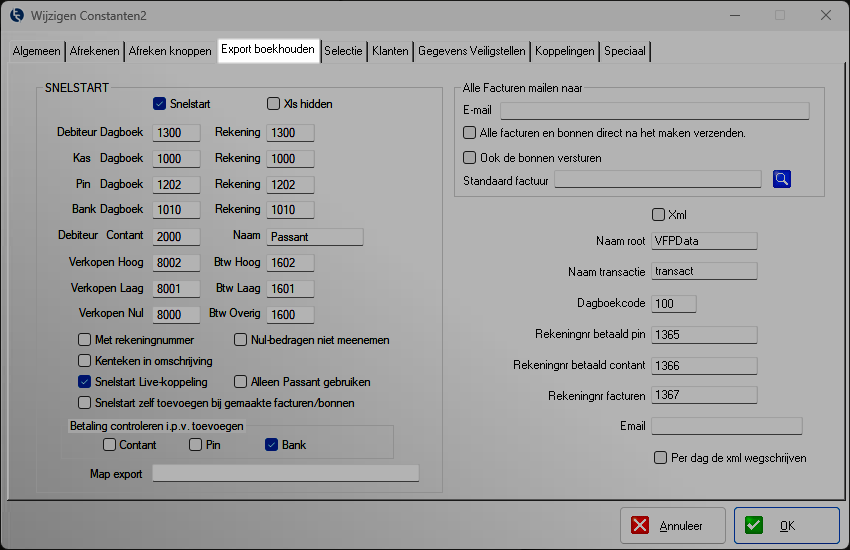The height and width of the screenshot is (550, 850).
Task: Select the Naam root field
Action: click(x=703, y=241)
